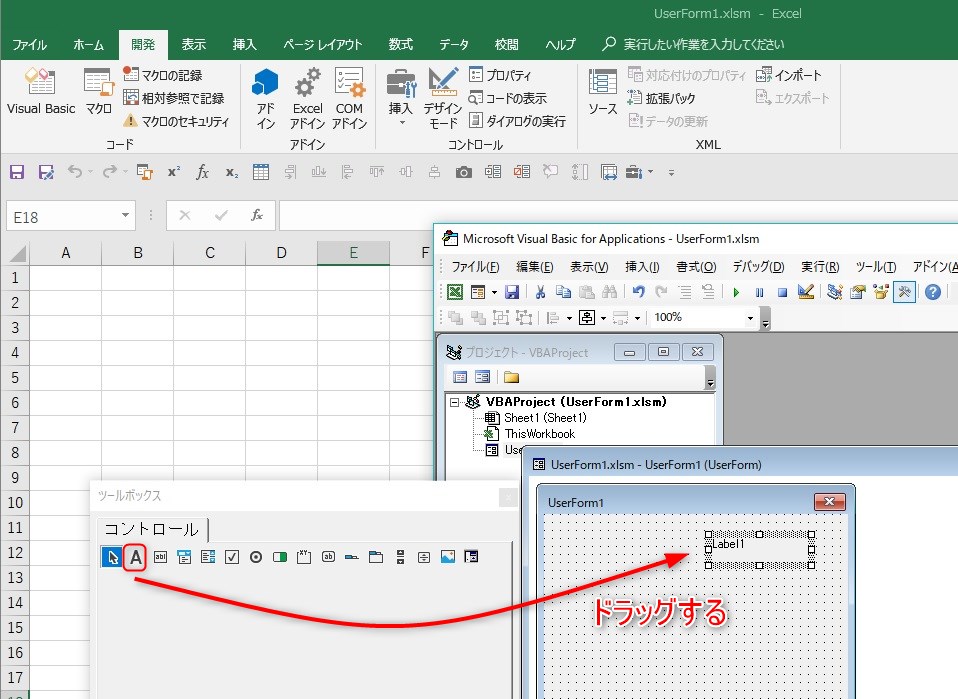Switch to the 数式 ribbon tab
The image size is (958, 699).
point(401,45)
